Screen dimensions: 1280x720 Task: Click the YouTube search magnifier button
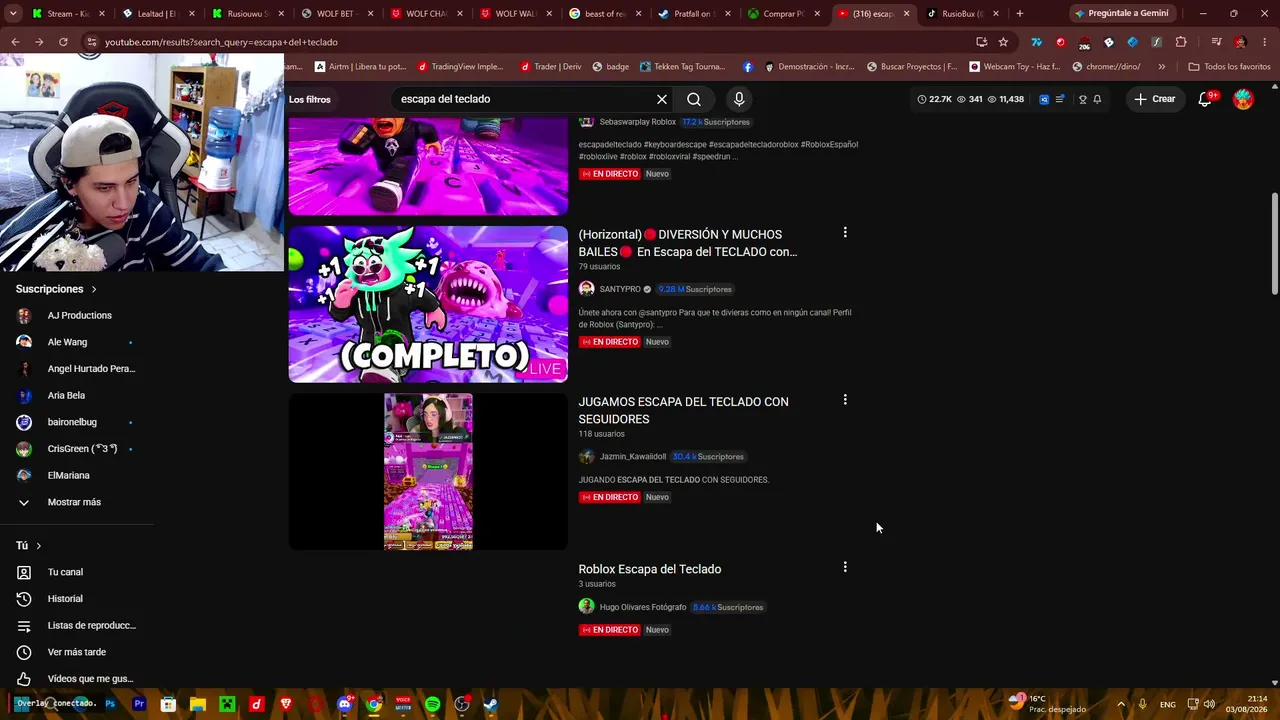[x=694, y=99]
